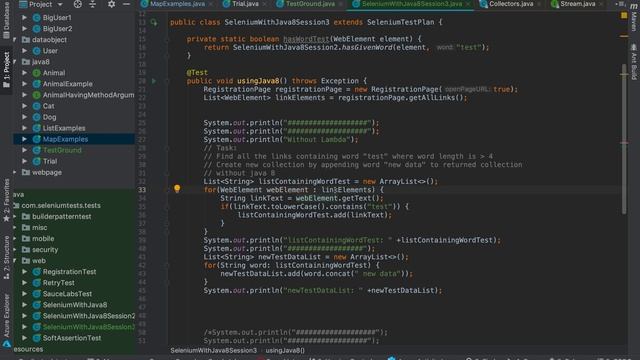The height and width of the screenshot is (360, 640).
Task: Open the Ant Build tool window
Action: [x=633, y=61]
